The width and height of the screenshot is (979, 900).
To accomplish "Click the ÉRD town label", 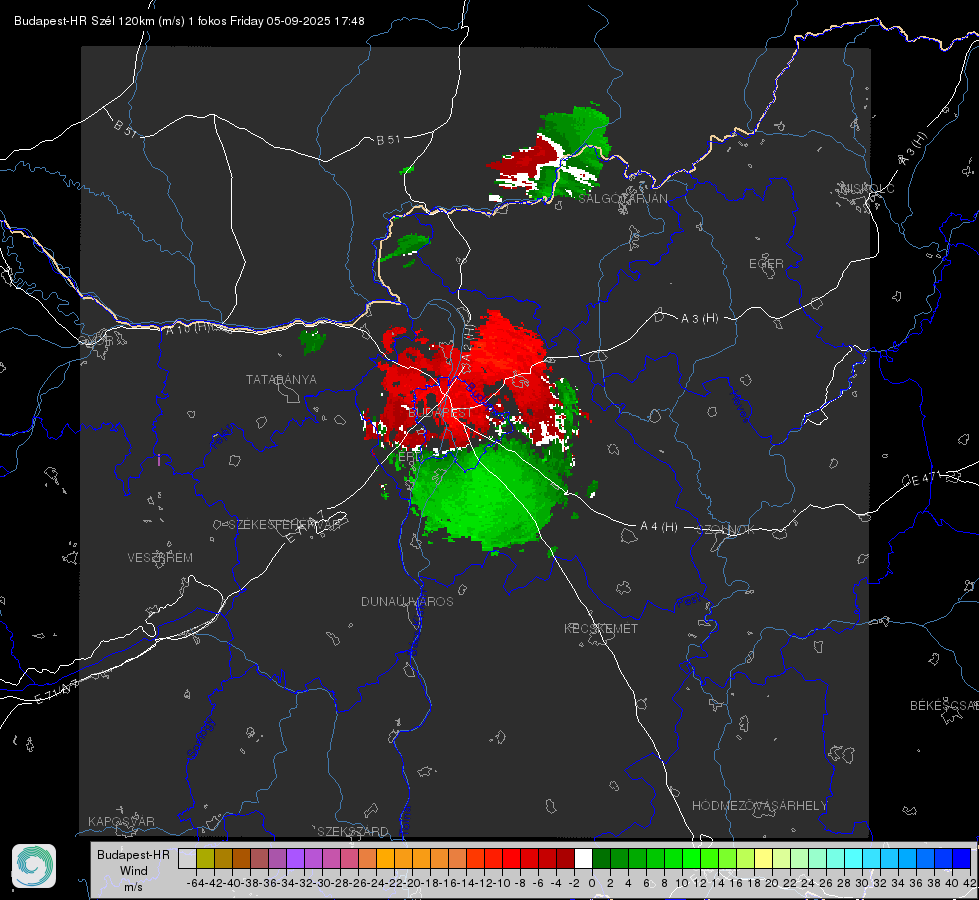I will pyautogui.click(x=409, y=457).
